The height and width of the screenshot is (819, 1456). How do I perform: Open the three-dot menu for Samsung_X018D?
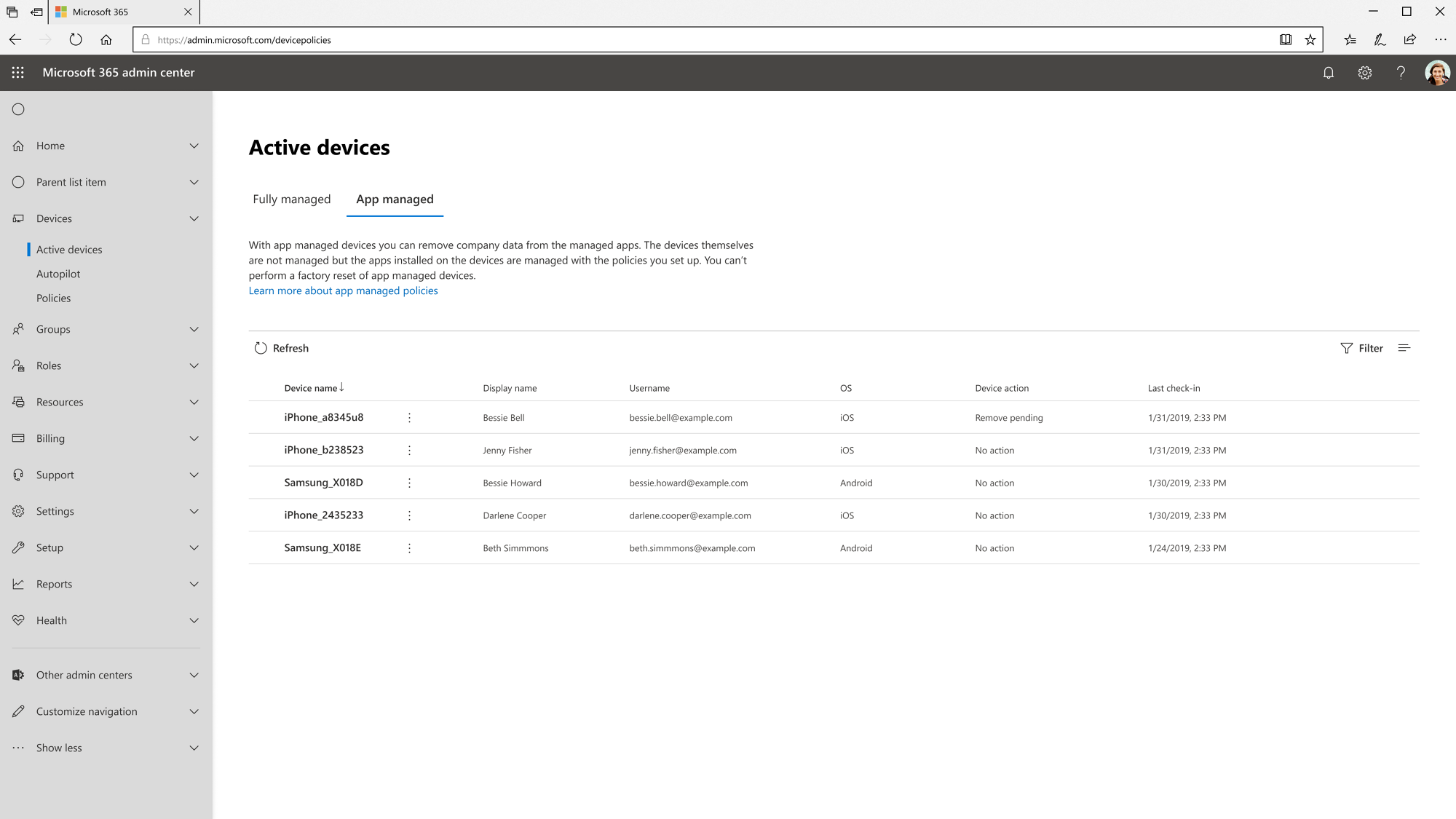click(x=409, y=482)
